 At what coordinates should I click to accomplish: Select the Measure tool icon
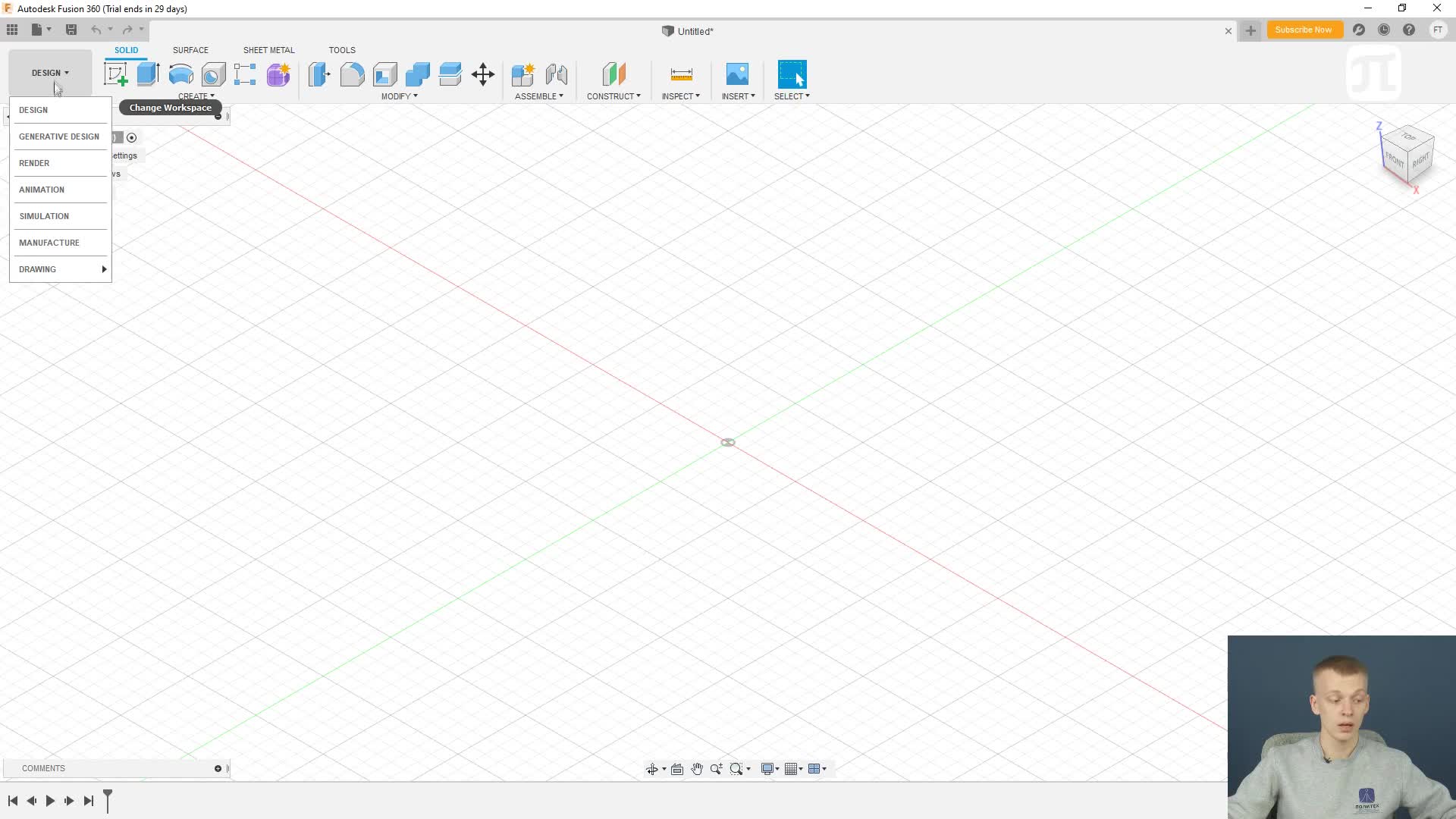[x=681, y=74]
